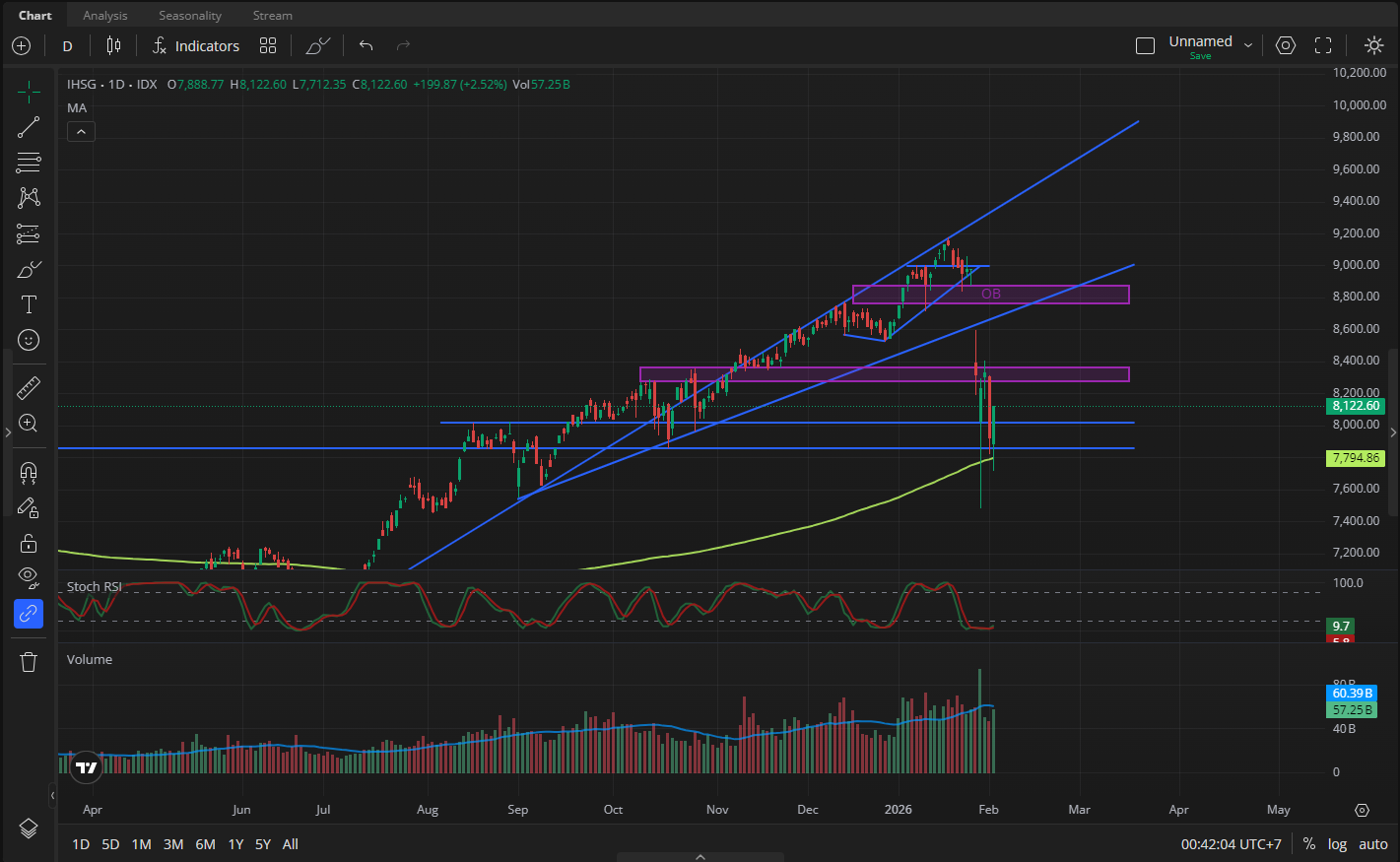Select the text annotation tool
Screen dimensions: 1400x862
pos(29,304)
